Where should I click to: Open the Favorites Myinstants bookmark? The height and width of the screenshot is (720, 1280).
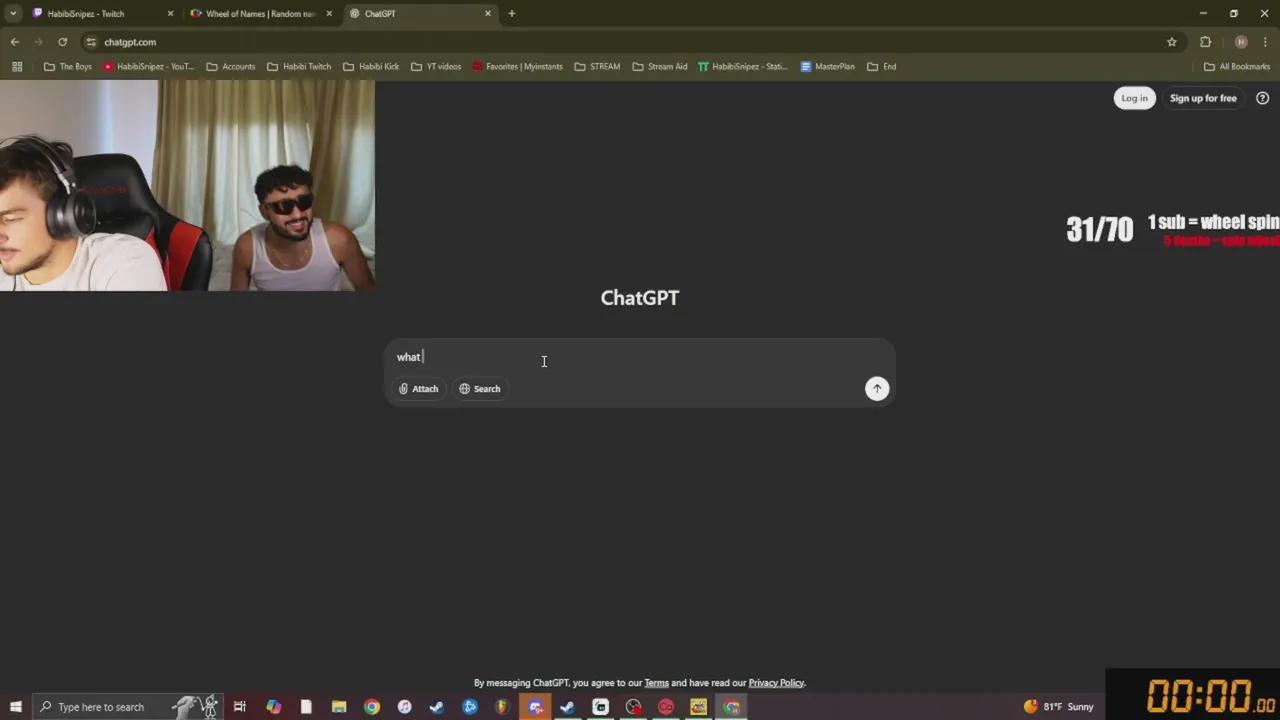click(x=517, y=67)
